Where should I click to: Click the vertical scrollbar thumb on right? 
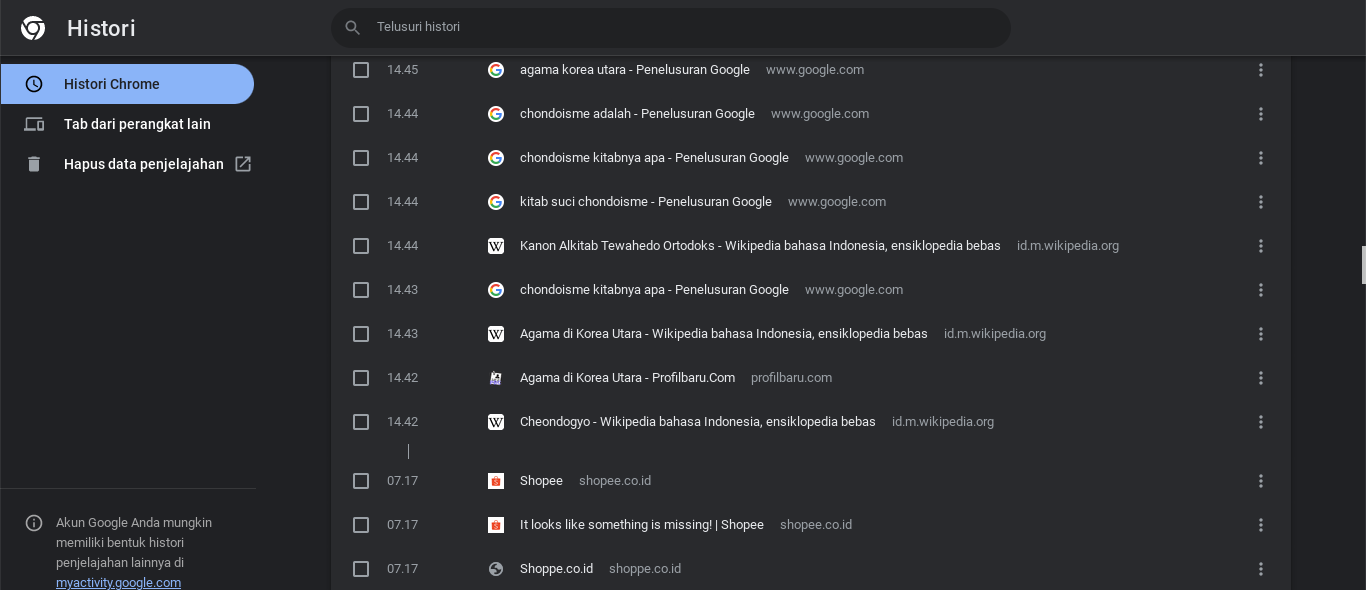pos(1363,264)
